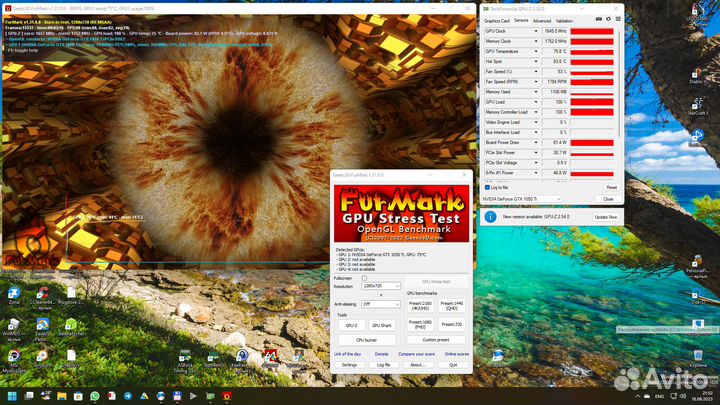
Task: Toggle the Log to file checkbox
Action: 487,187
